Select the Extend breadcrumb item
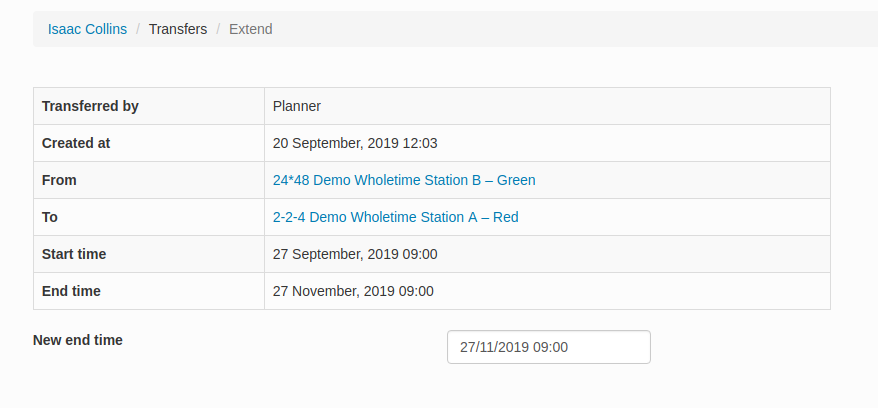 [251, 29]
